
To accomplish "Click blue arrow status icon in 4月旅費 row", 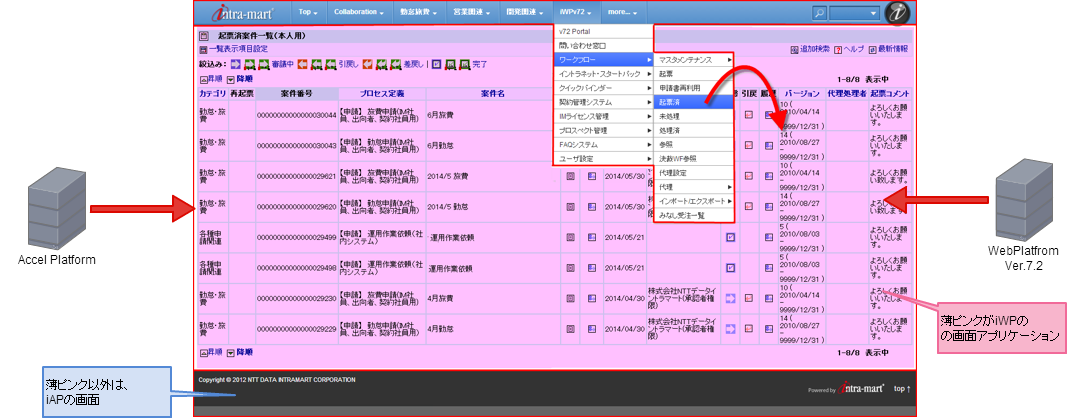I will tap(731, 298).
